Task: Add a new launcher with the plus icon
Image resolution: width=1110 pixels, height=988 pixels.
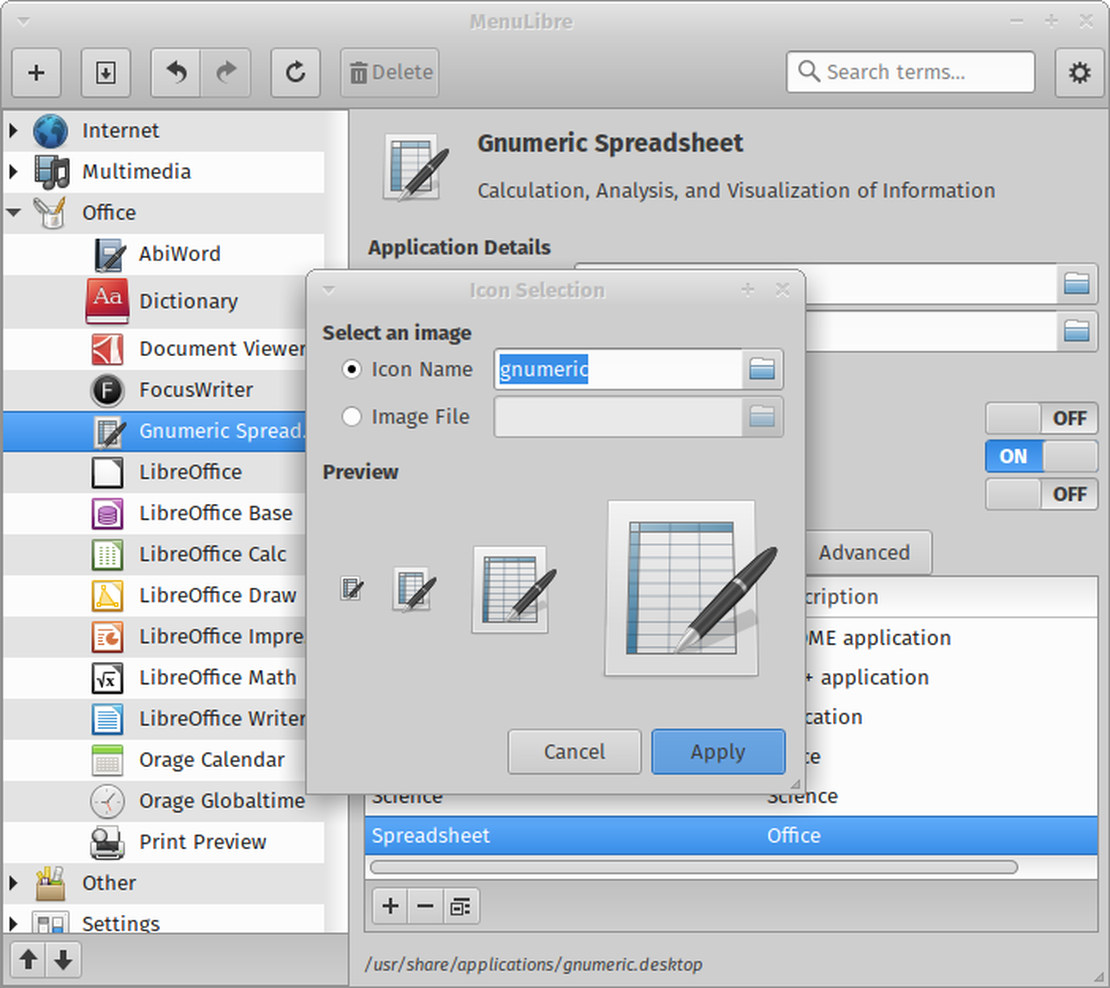Action: pos(36,72)
